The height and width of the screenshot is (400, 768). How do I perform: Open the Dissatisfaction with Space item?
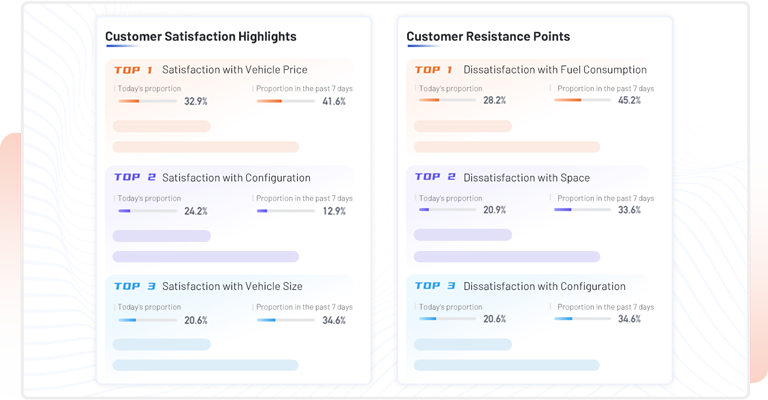526,178
